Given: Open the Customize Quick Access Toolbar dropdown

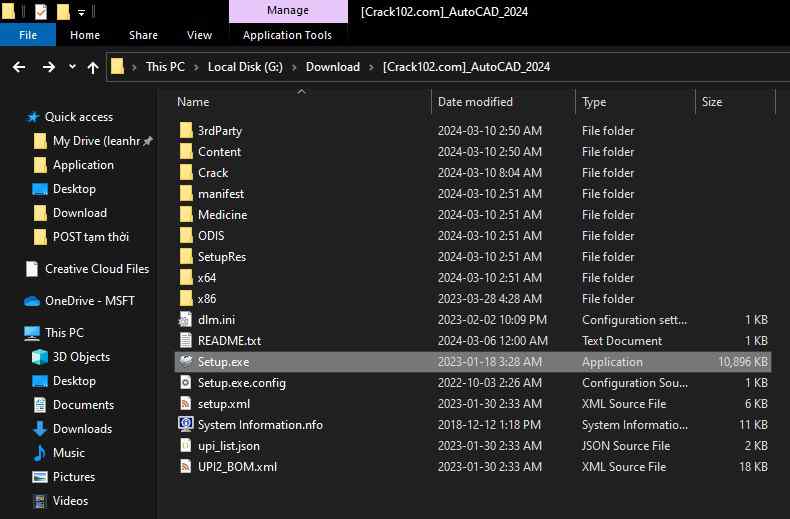Looking at the screenshot, I should (x=81, y=13).
